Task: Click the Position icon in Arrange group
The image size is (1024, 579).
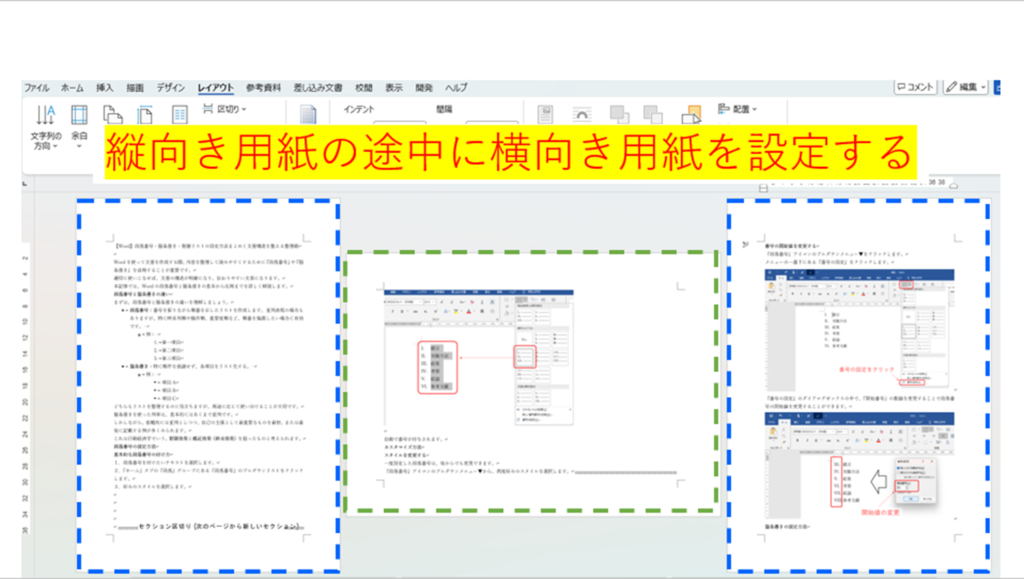Action: pyautogui.click(x=546, y=114)
